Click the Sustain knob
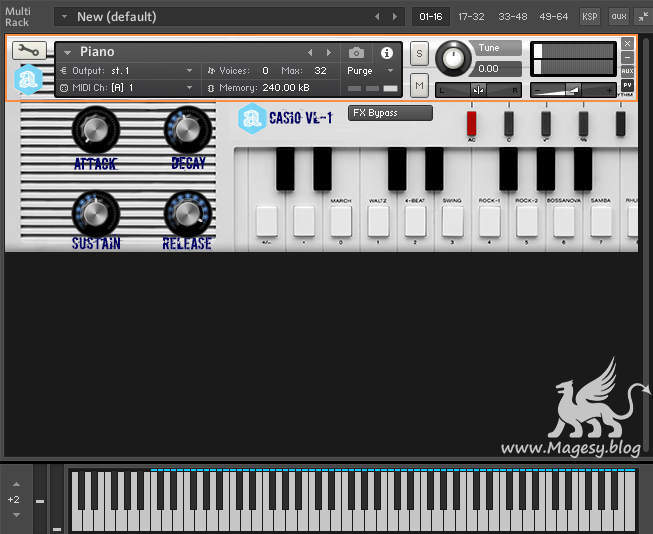Screen dimensions: 653x534 (96, 213)
